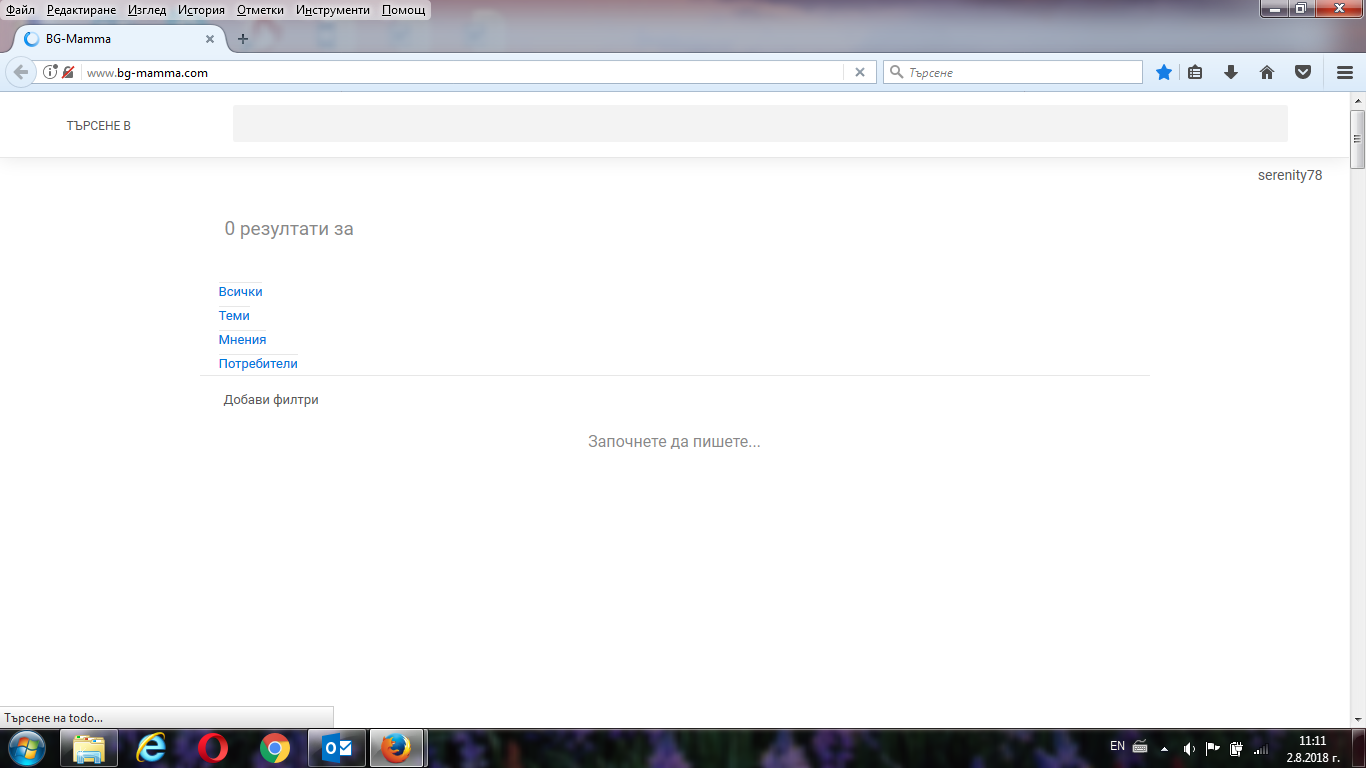Launch Opera from the taskbar
The height and width of the screenshot is (768, 1366).
pos(212,748)
